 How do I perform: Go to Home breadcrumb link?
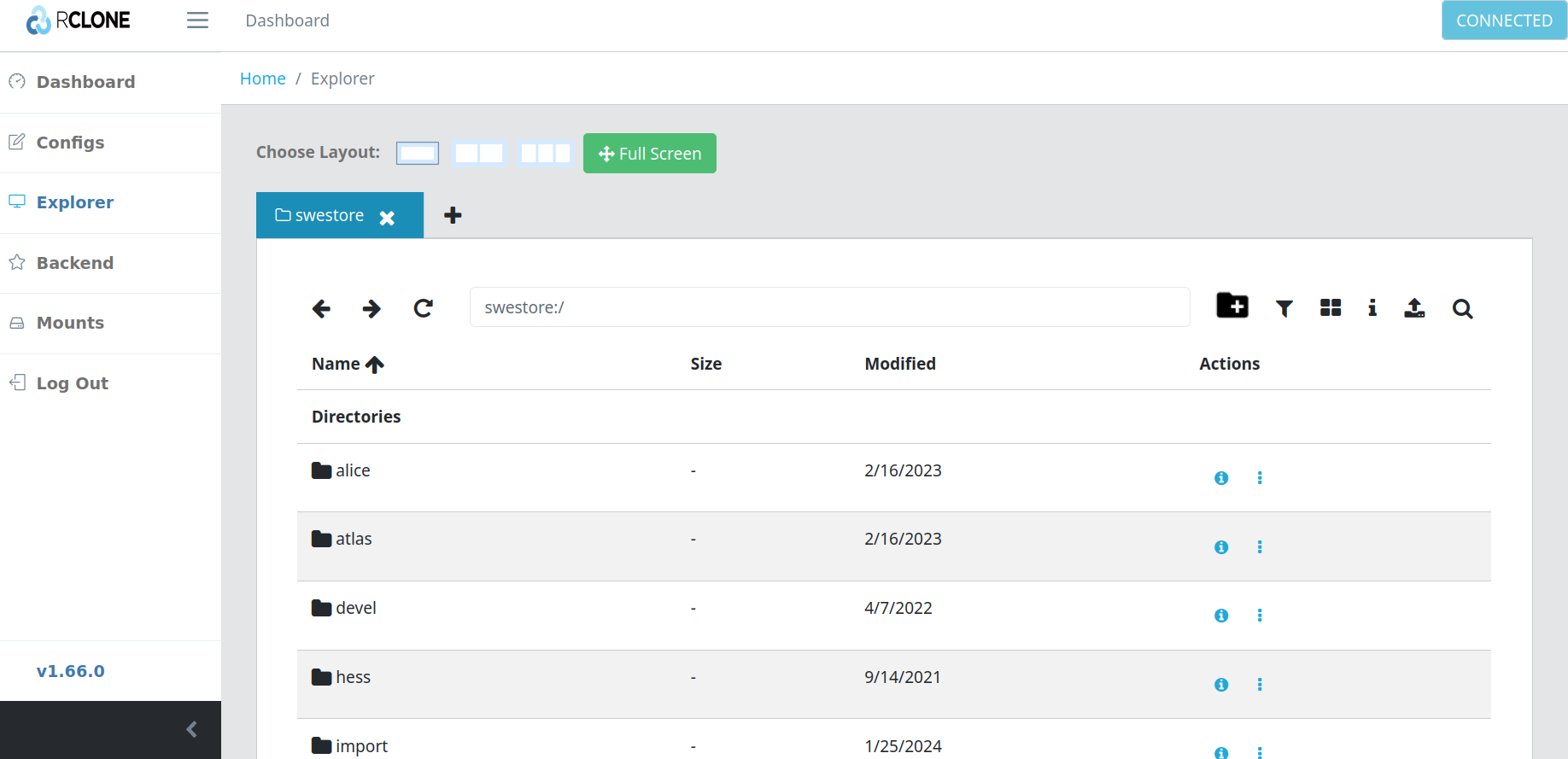(262, 79)
